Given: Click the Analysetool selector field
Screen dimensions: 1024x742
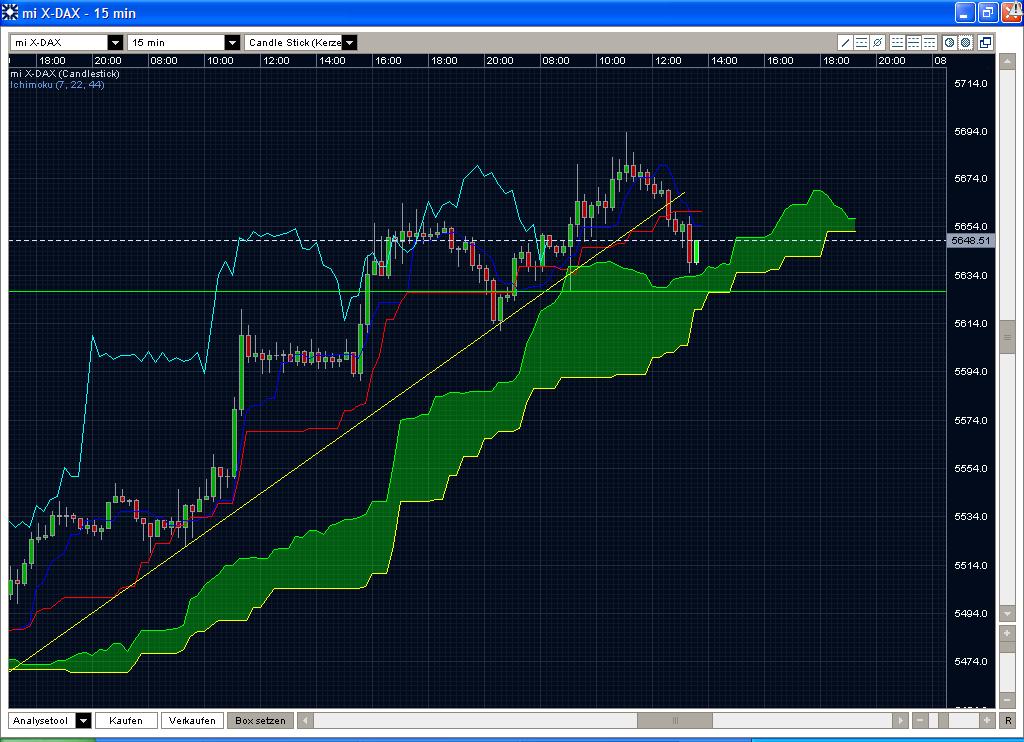Looking at the screenshot, I should [42, 720].
